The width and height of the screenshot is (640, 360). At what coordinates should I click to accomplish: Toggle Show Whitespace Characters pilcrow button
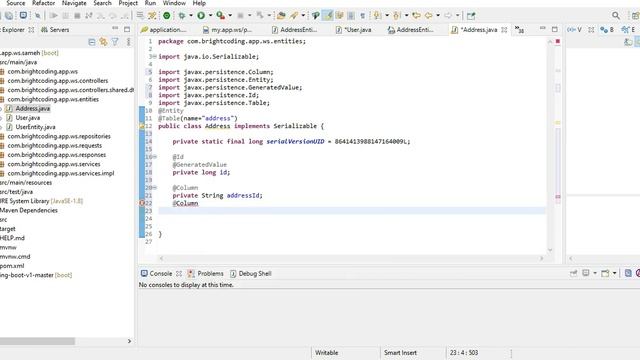click(x=362, y=16)
